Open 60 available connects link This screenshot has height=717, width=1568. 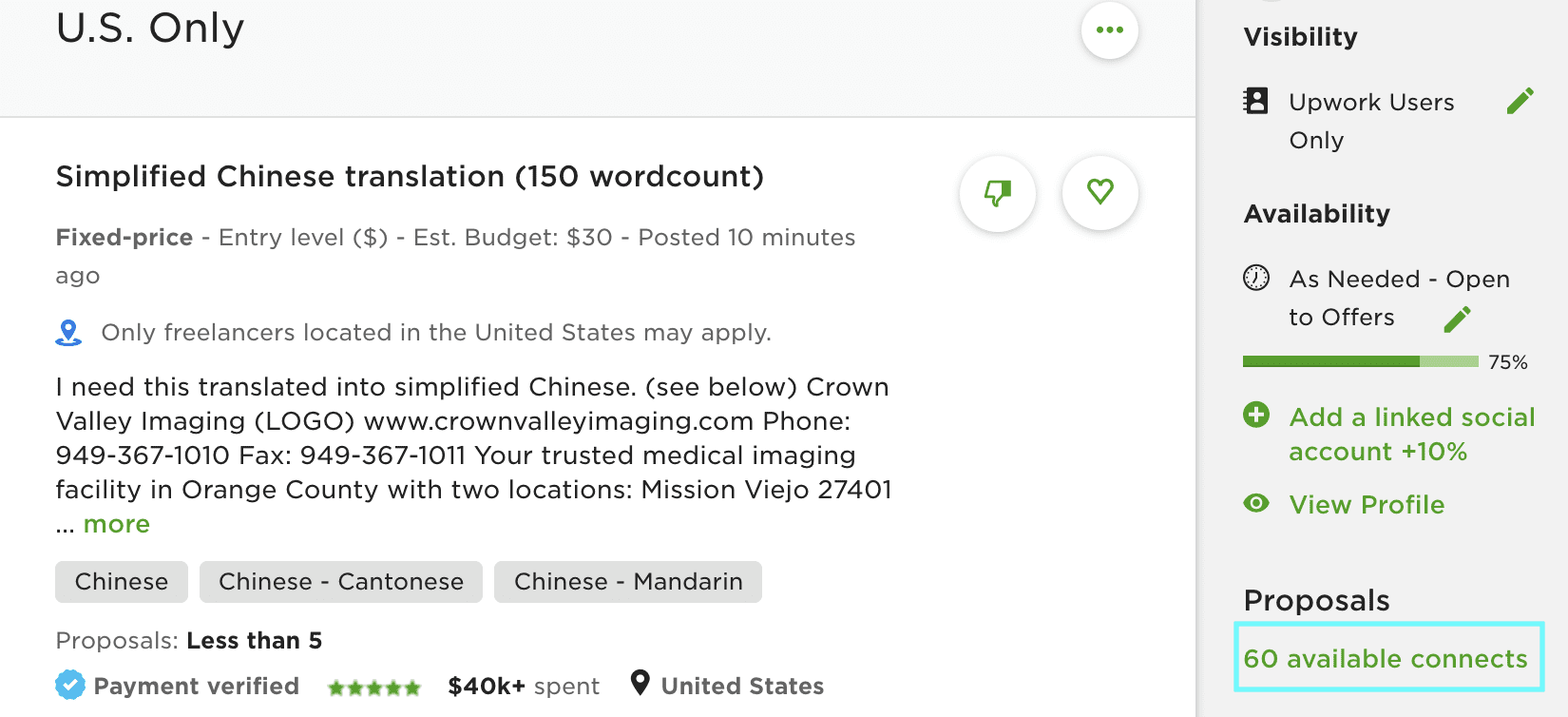point(1386,658)
